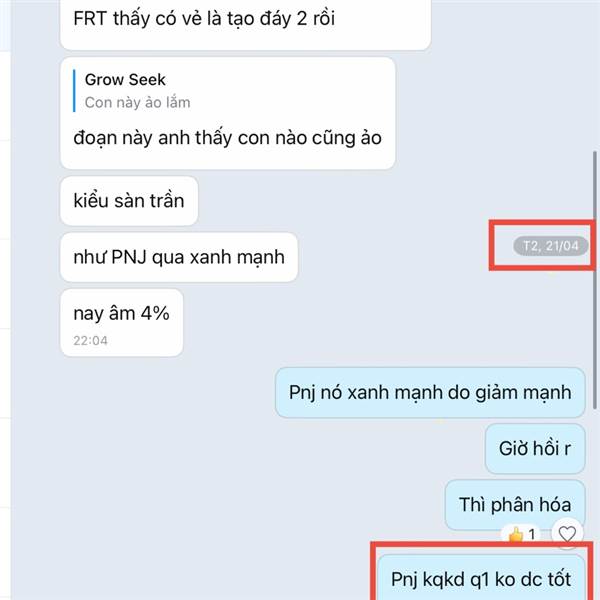Select the 'Thì phân hóa' sent message

coord(515,505)
